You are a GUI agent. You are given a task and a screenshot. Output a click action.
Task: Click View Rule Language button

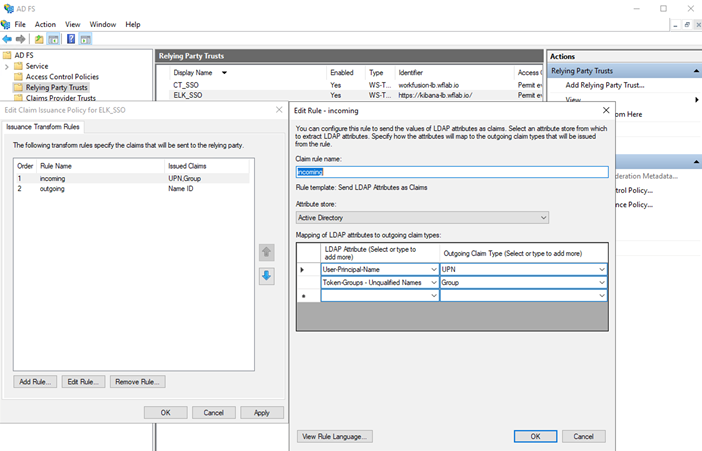click(334, 436)
